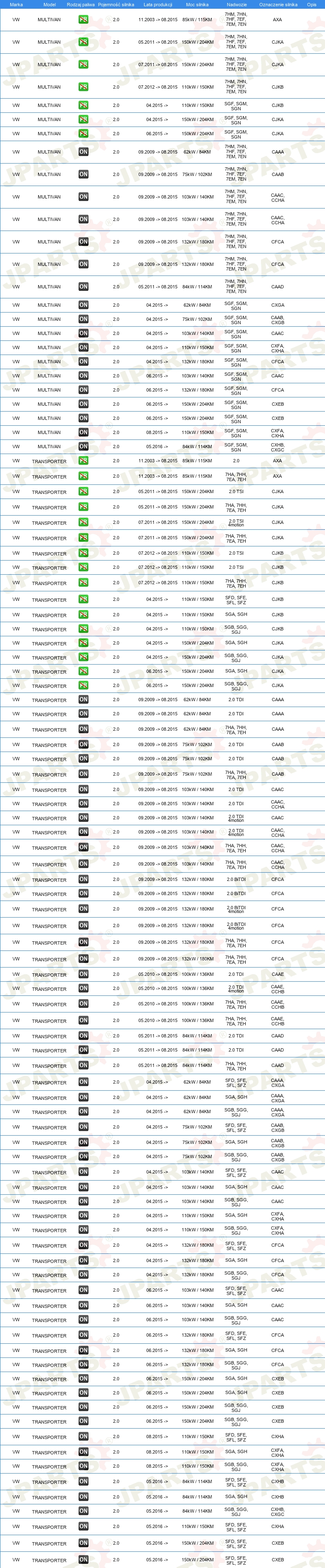Click the Lata produkcji column header
This screenshot has height=1568, width=325.
158,4
